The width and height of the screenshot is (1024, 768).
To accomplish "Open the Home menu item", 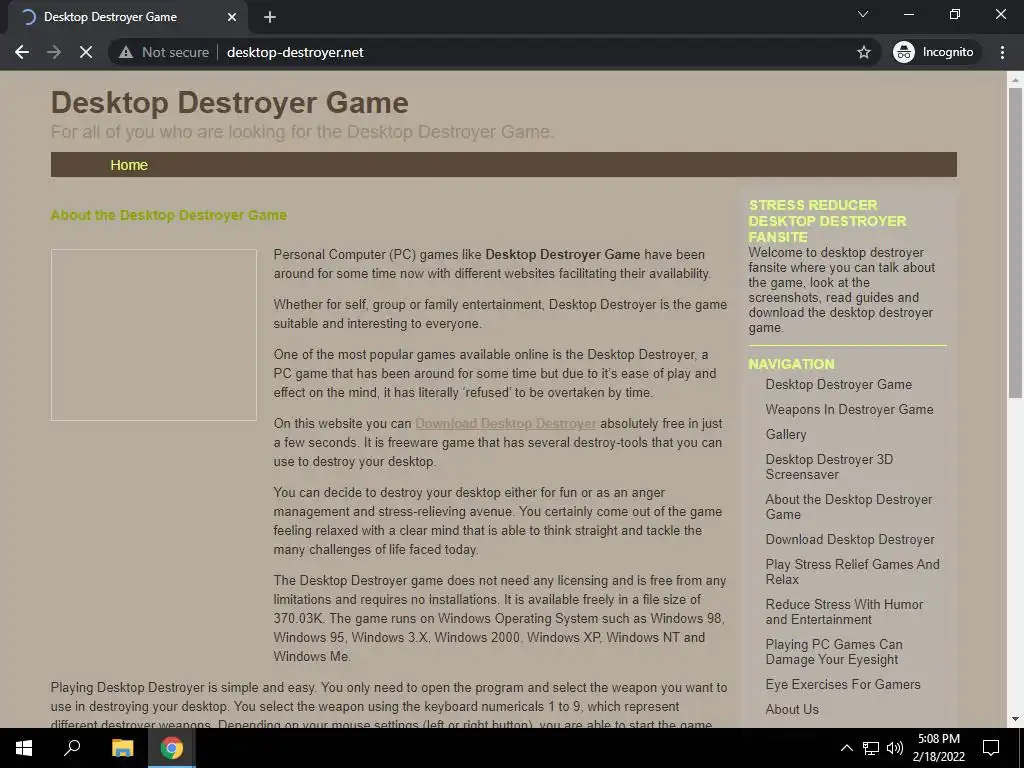I will pos(129,165).
